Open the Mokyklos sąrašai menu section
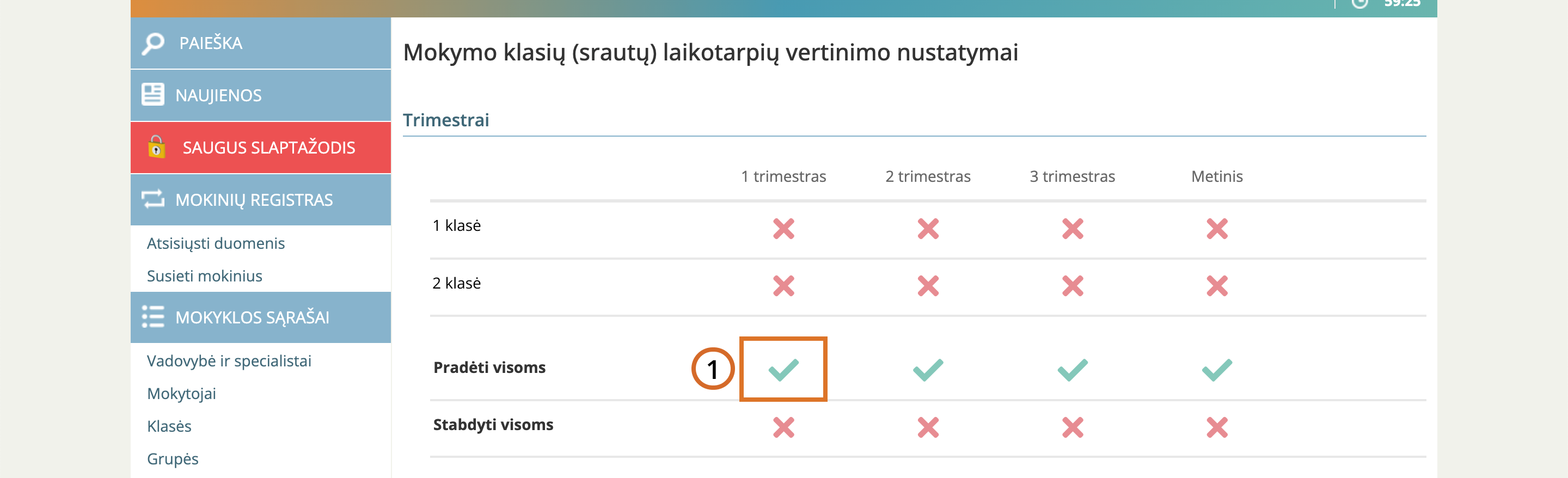Screen dimensions: 1568x478 pos(252,317)
